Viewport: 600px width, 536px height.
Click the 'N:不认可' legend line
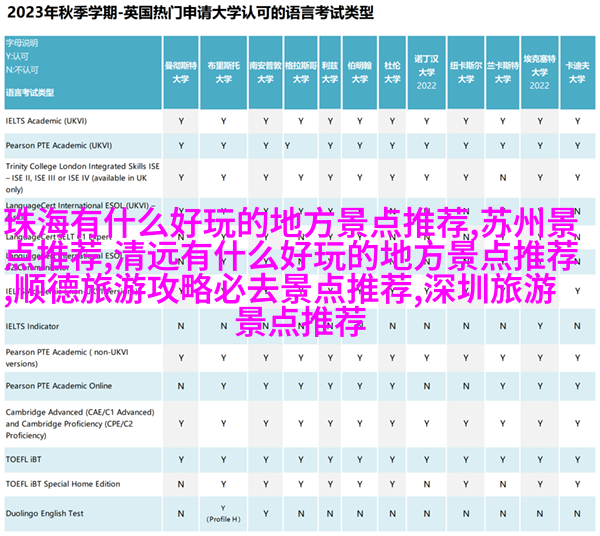point(22,70)
